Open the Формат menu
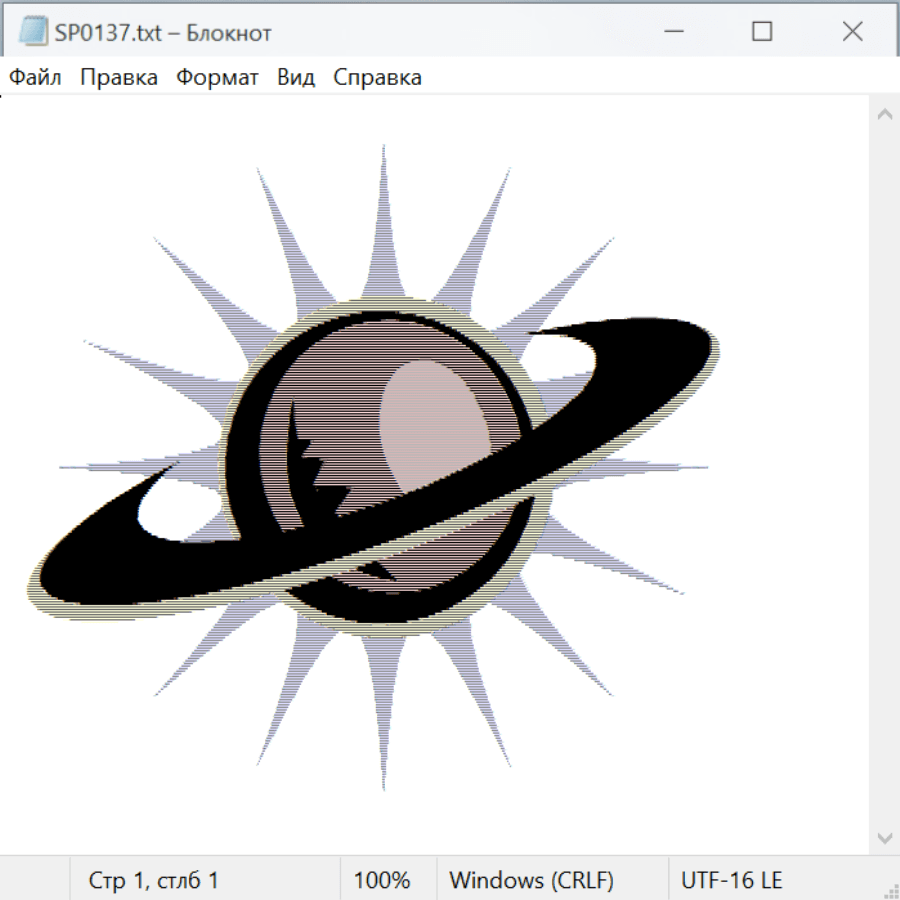 point(217,78)
